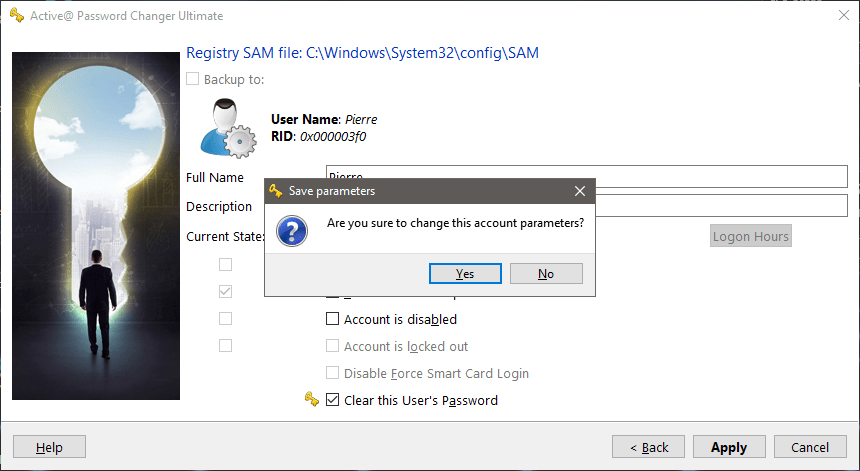This screenshot has width=860, height=471.
Task: Uncheck Clear this User's Password
Action: point(332,400)
